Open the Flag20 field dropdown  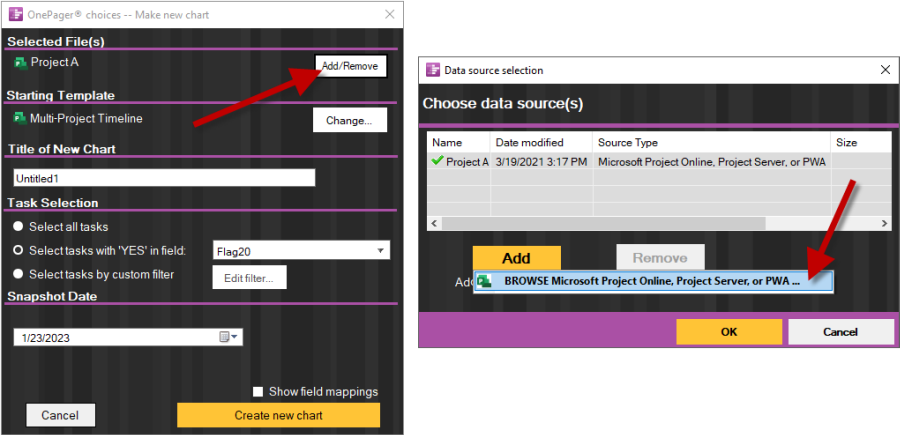[x=380, y=251]
